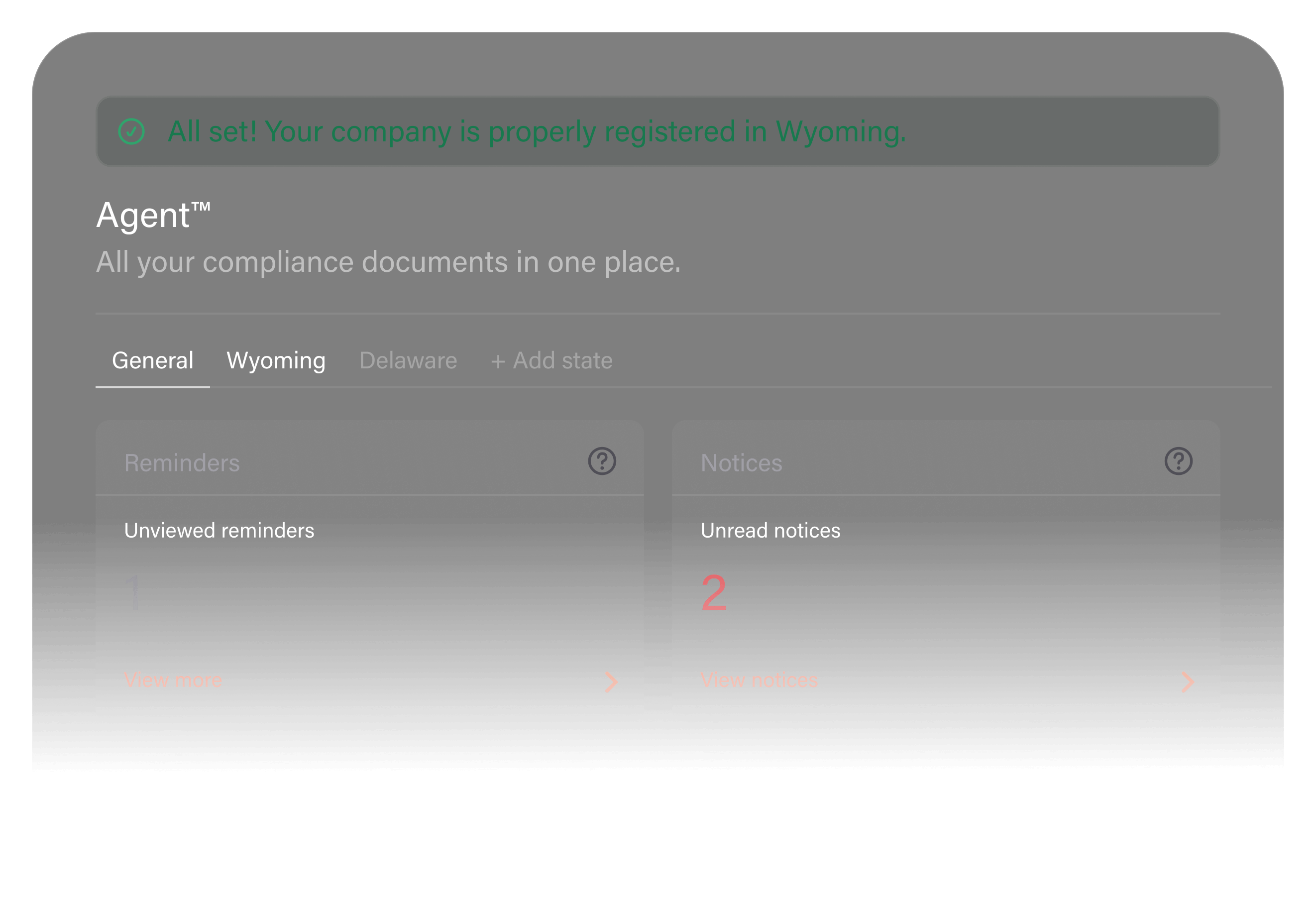Image resolution: width=1316 pixels, height=906 pixels.
Task: Click the Agent™ page heading
Action: (x=153, y=215)
